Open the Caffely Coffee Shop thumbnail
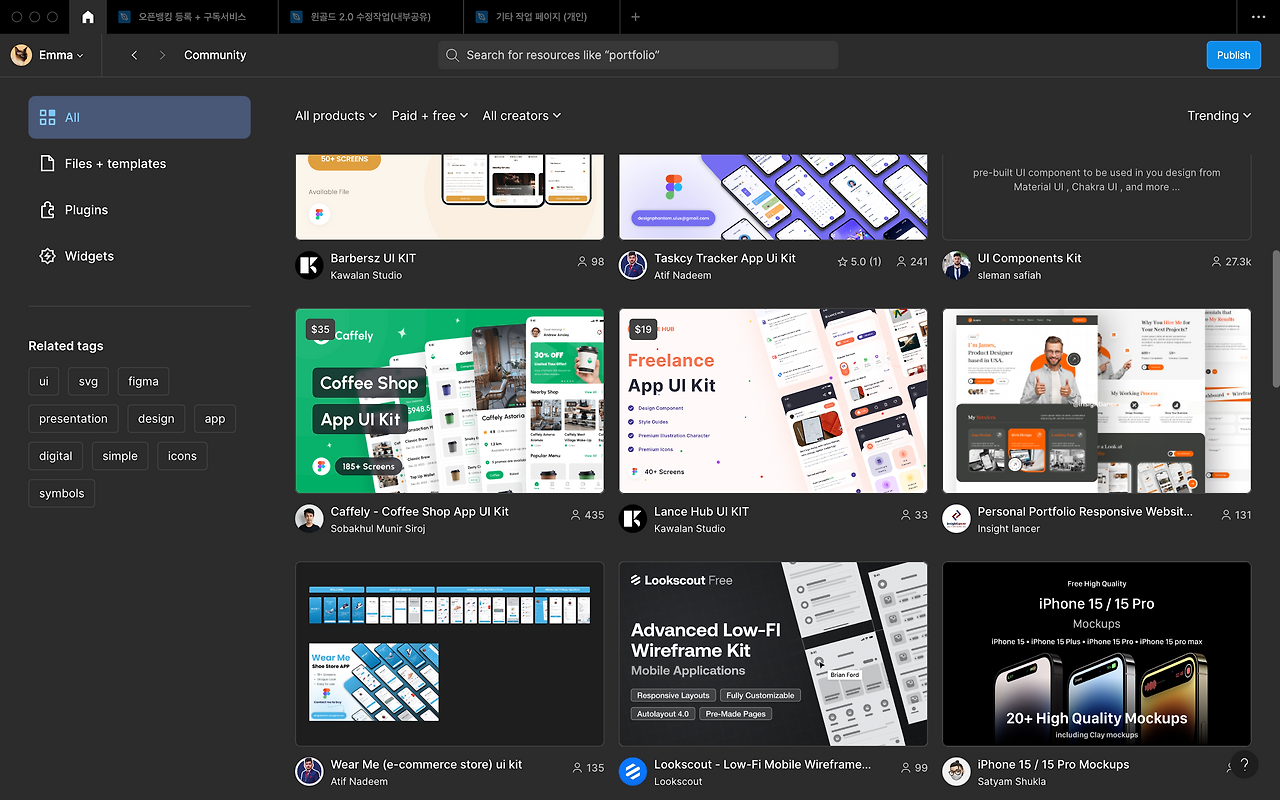 pyautogui.click(x=450, y=401)
